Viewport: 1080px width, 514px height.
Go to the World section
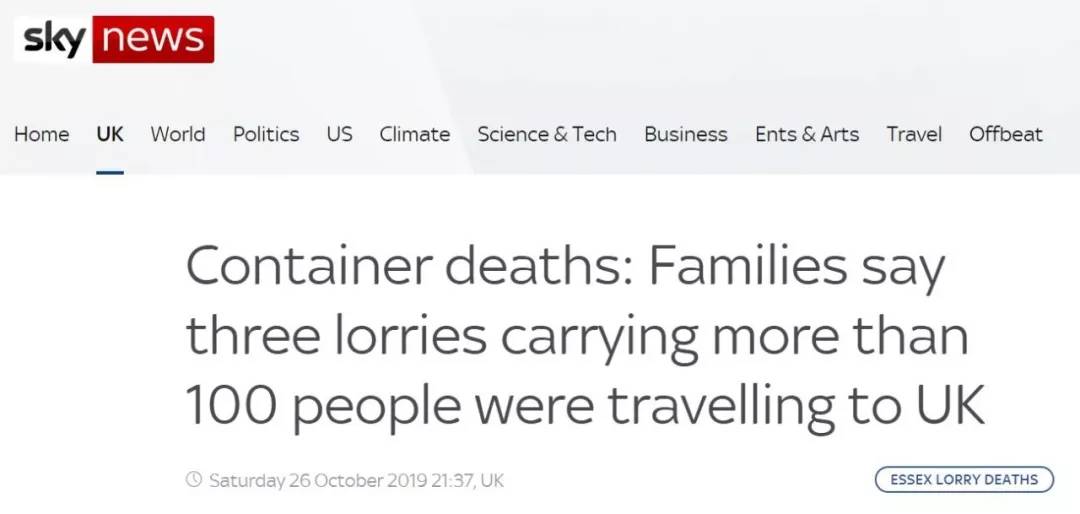(x=178, y=134)
